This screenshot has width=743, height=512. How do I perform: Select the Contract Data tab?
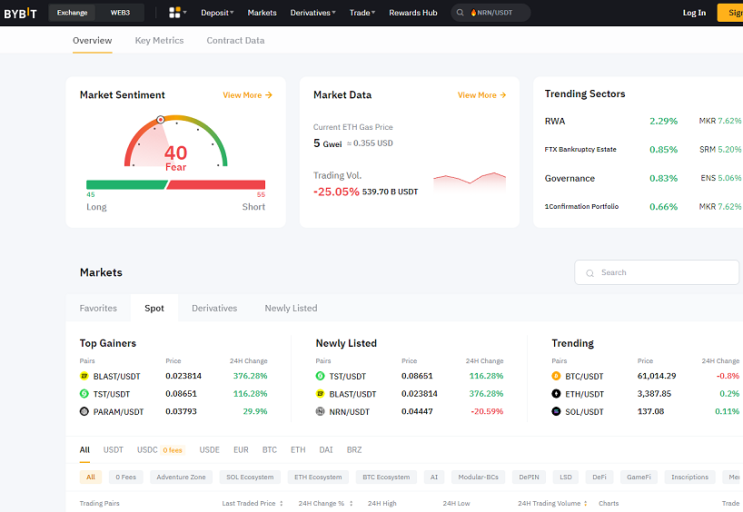click(x=236, y=41)
